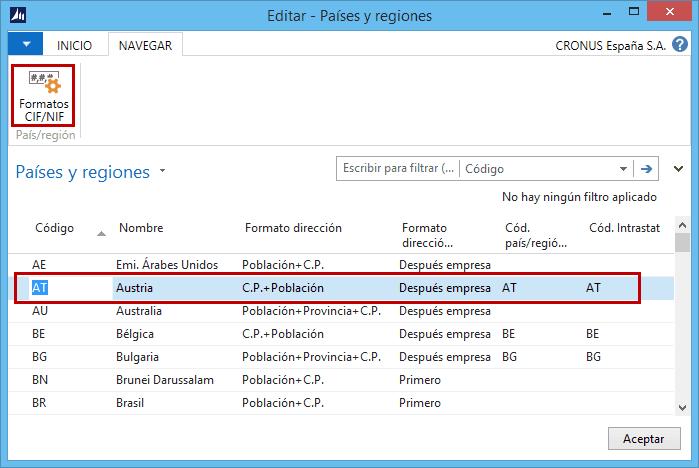Click Bélgica's Después empresa cell
This screenshot has height=468, width=699.
tap(444, 334)
